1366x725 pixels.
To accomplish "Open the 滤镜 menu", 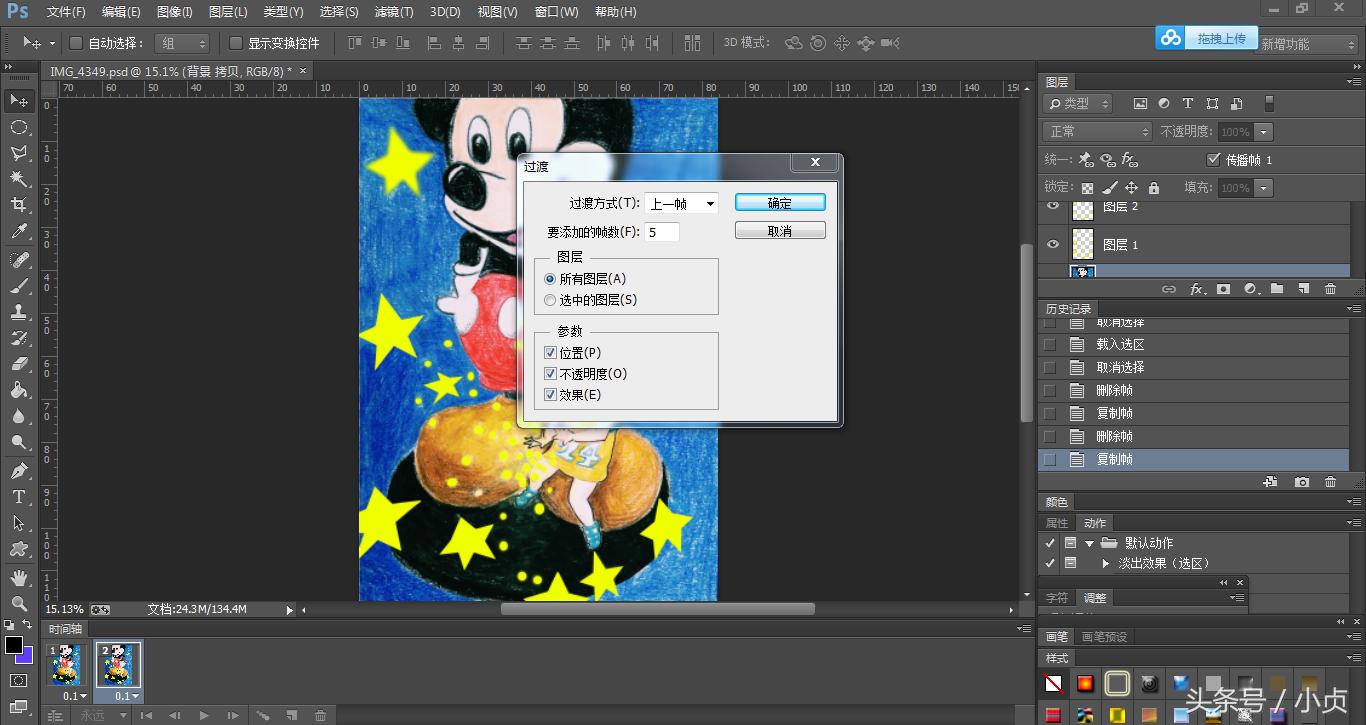I will click(x=394, y=12).
